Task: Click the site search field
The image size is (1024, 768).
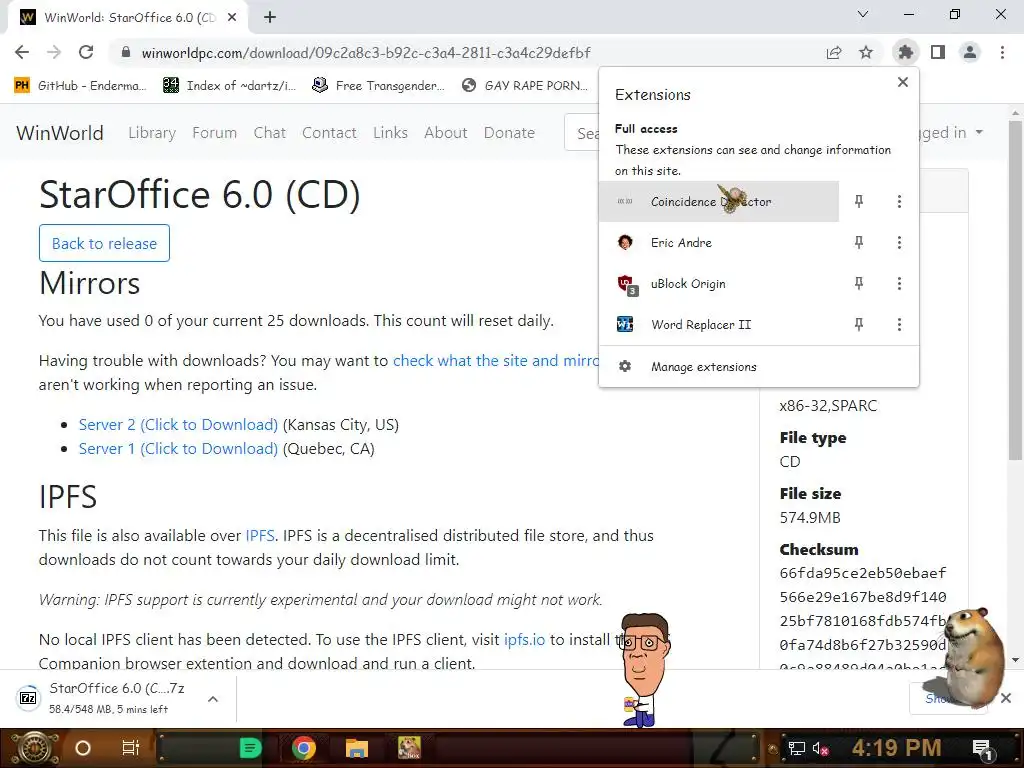Action: (582, 133)
